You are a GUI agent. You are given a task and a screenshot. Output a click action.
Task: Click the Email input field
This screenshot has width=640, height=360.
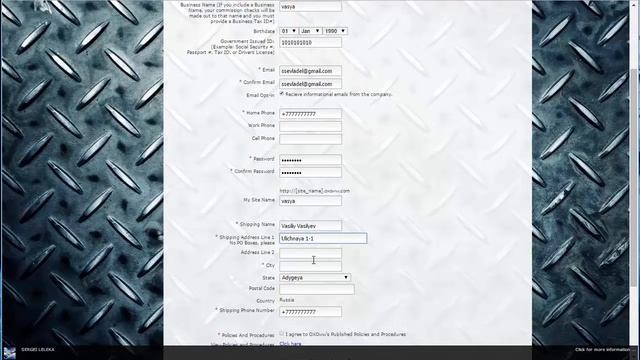pyautogui.click(x=310, y=71)
